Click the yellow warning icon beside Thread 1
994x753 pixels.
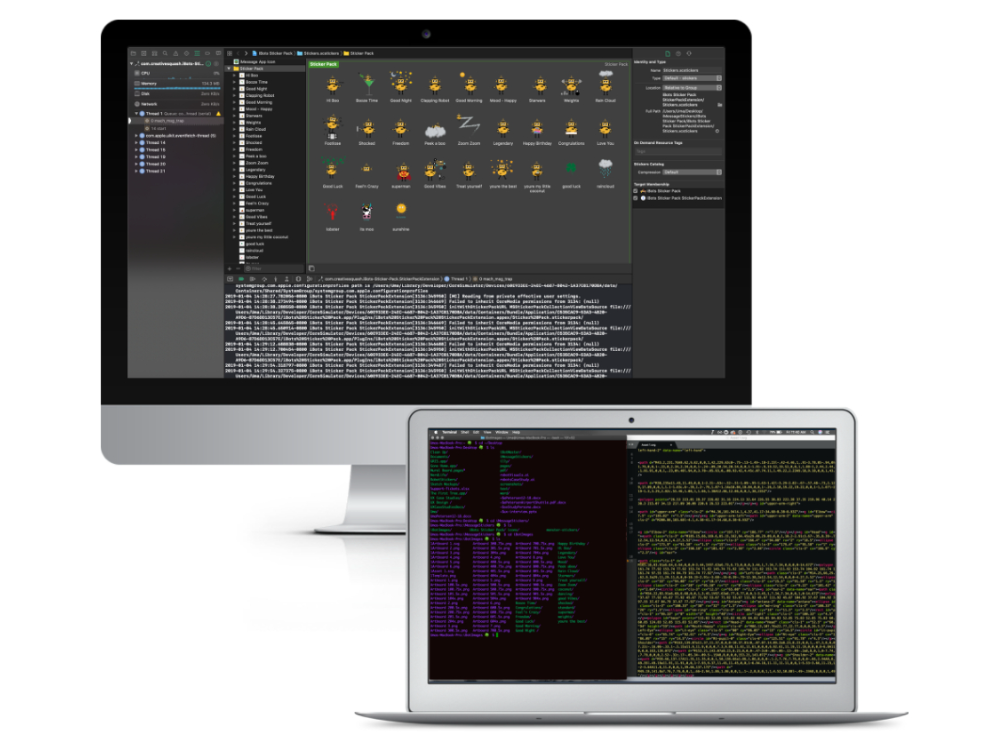[219, 113]
